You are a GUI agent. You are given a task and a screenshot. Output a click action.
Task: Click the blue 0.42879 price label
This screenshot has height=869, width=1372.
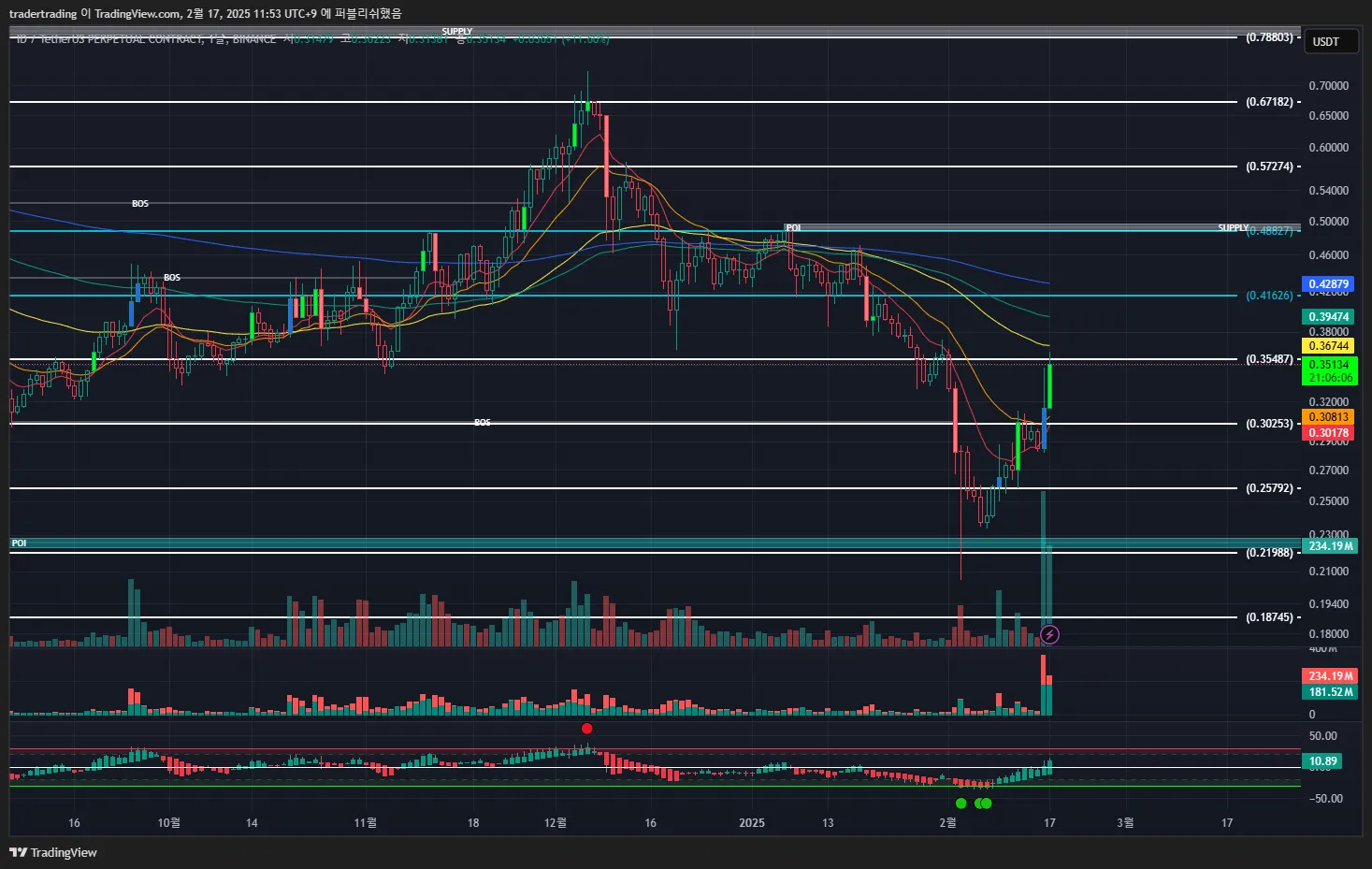(x=1328, y=284)
